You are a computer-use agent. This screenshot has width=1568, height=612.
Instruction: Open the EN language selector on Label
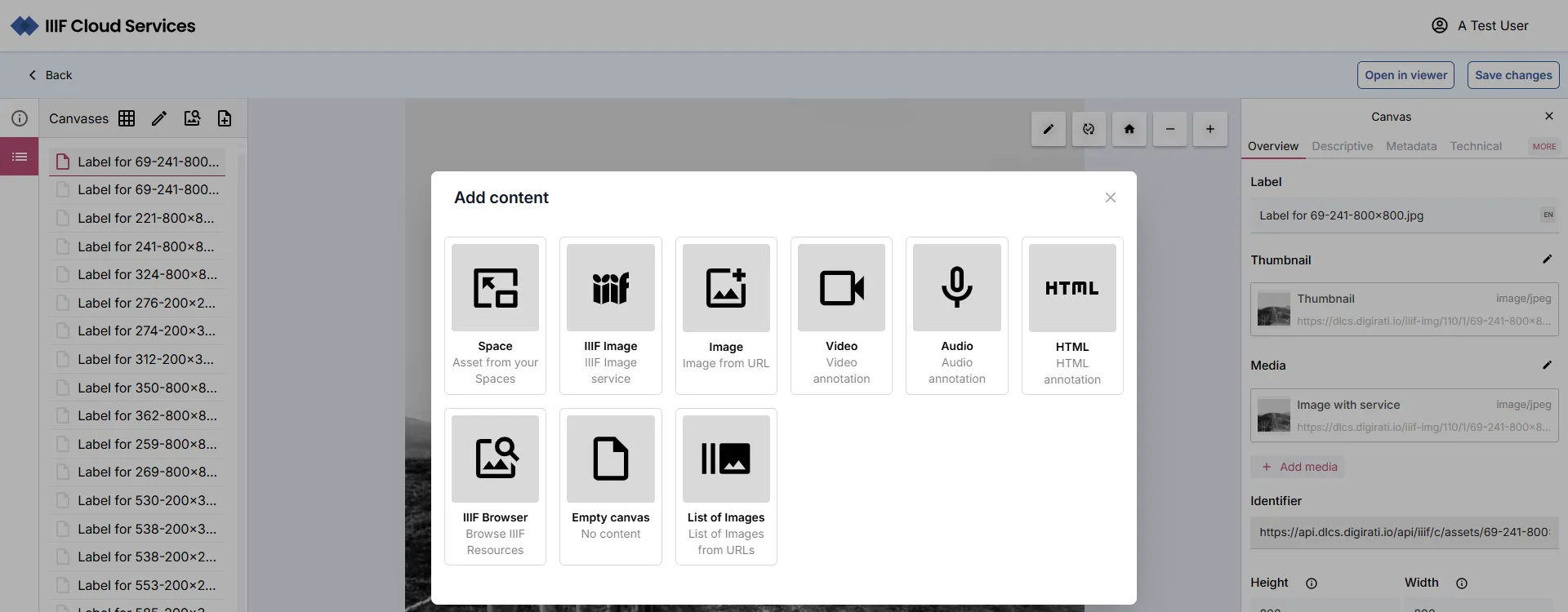click(1548, 215)
